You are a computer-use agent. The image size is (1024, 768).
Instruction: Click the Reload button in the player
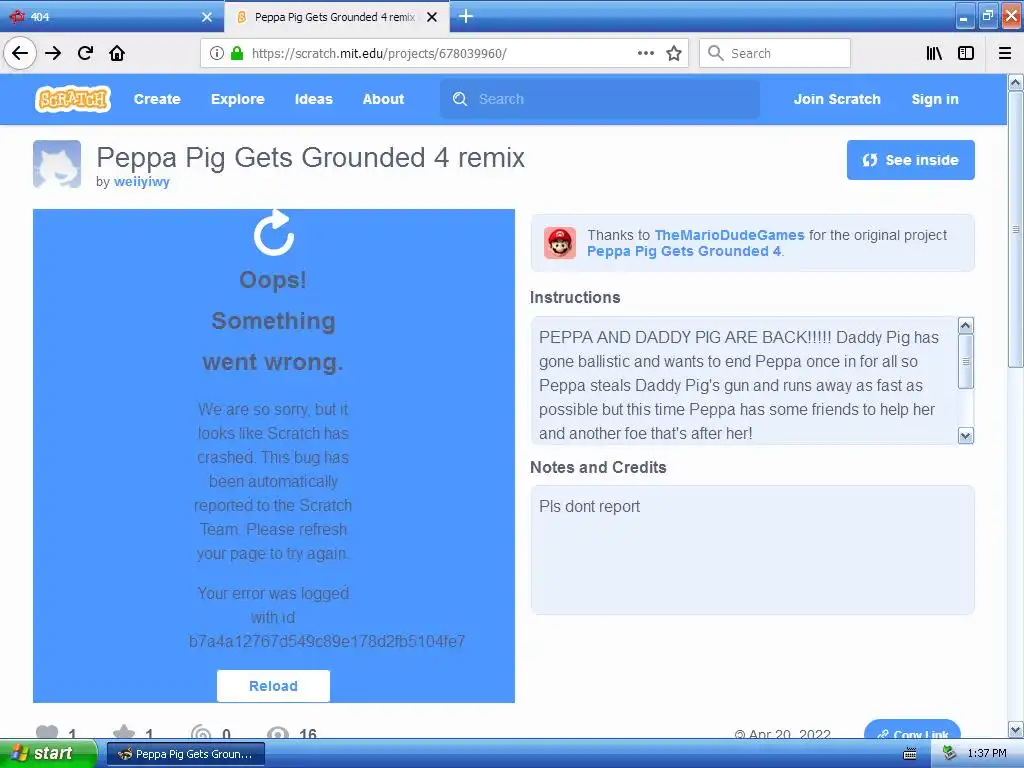click(x=273, y=686)
